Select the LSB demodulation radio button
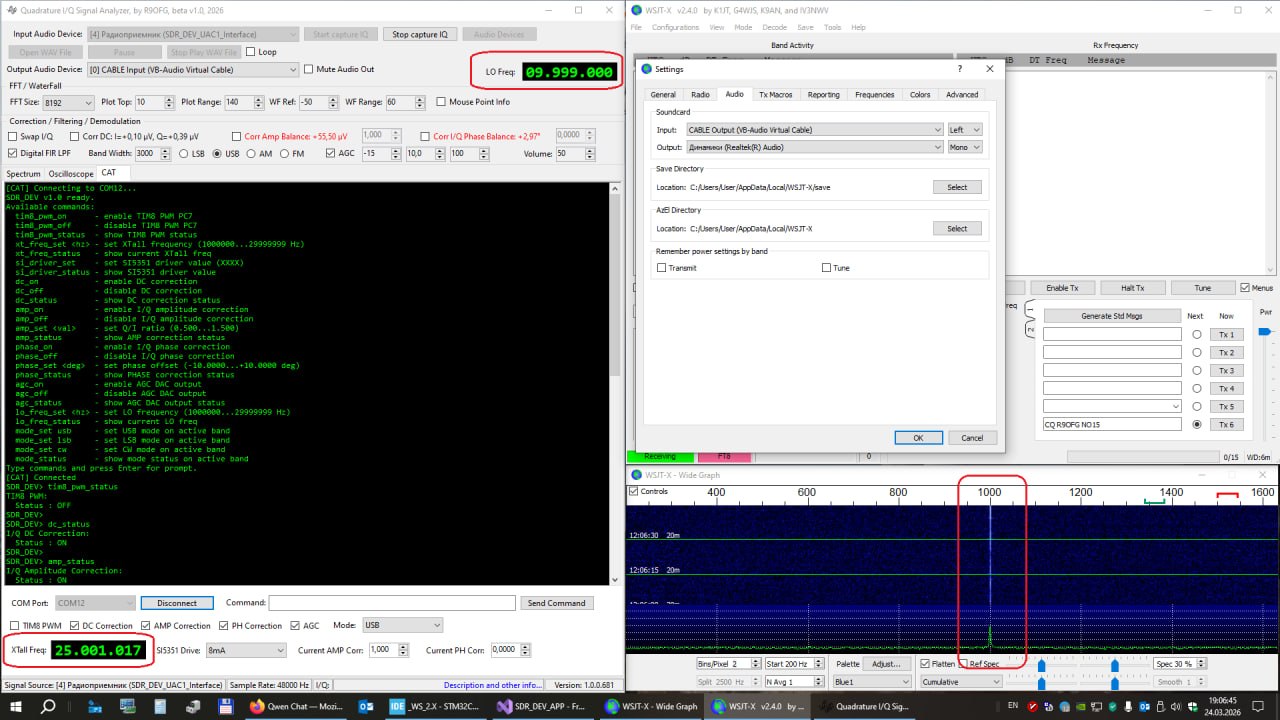 183,154
